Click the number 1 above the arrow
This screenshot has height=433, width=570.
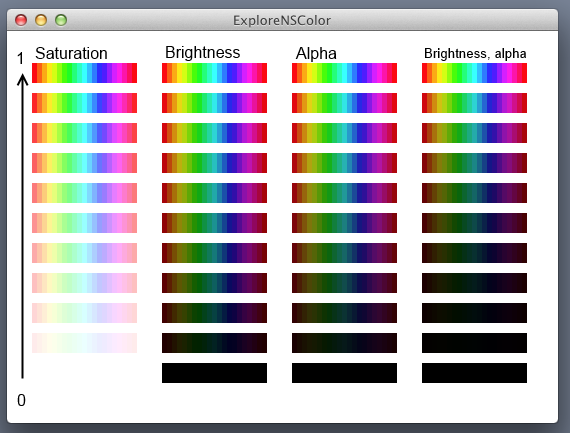[21, 59]
